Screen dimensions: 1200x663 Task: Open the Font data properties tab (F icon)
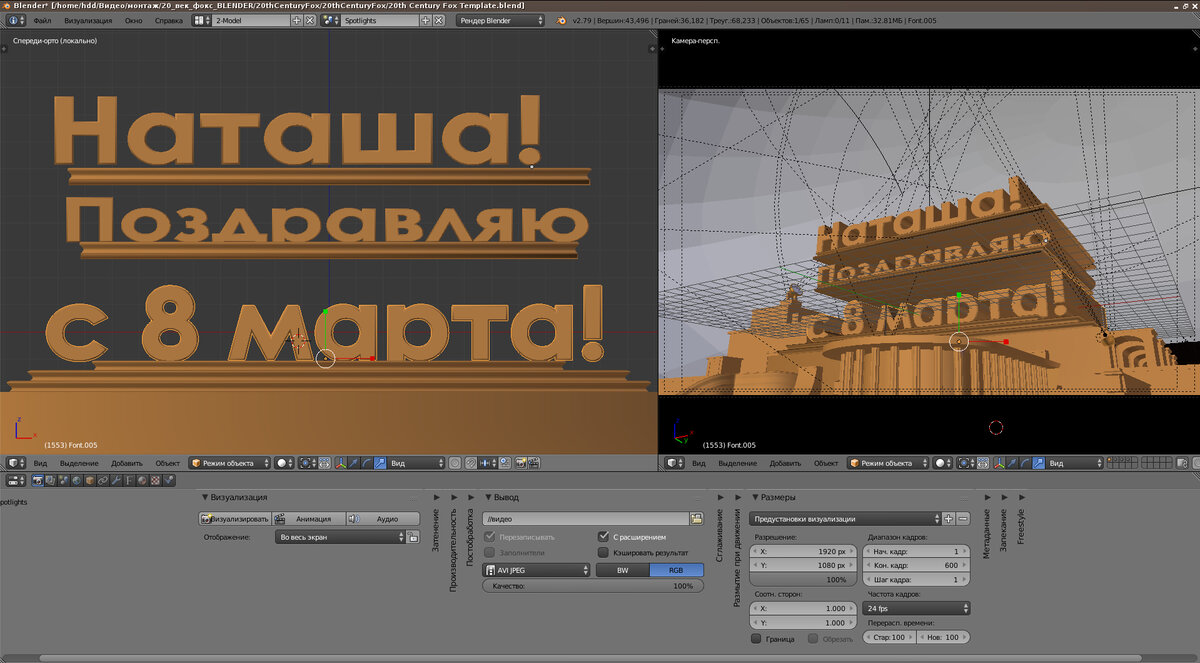(128, 480)
